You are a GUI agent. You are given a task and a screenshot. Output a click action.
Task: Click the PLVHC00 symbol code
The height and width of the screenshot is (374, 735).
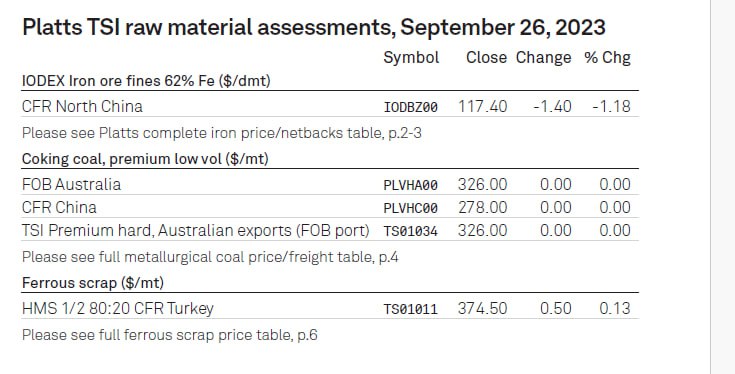click(x=411, y=208)
